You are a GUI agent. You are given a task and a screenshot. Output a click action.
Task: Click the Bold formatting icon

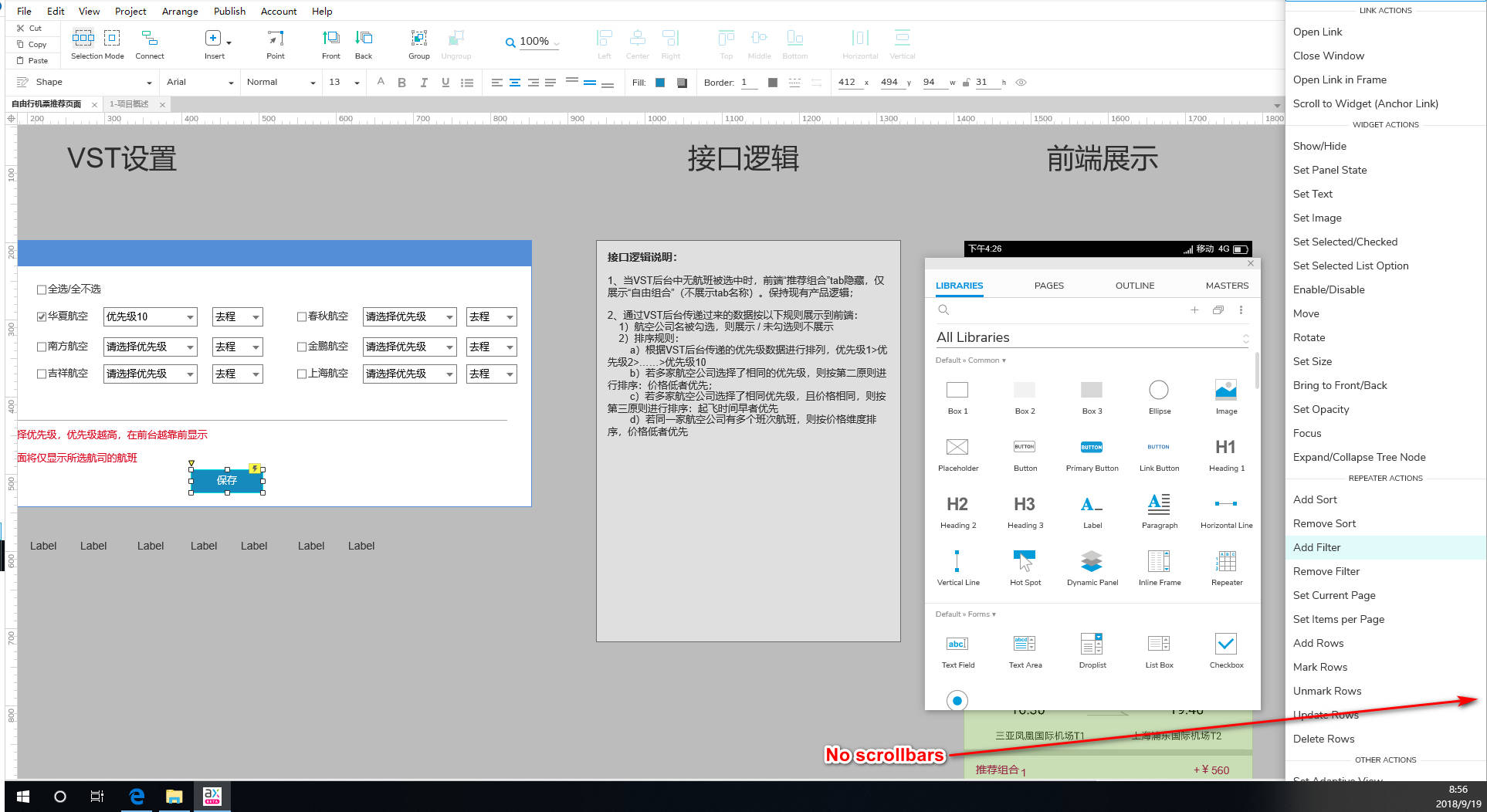tap(401, 83)
